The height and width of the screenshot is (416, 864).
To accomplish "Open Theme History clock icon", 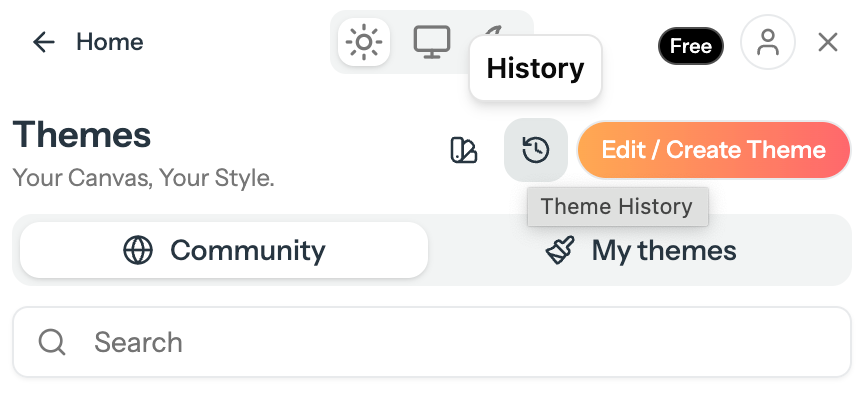I will coord(536,150).
